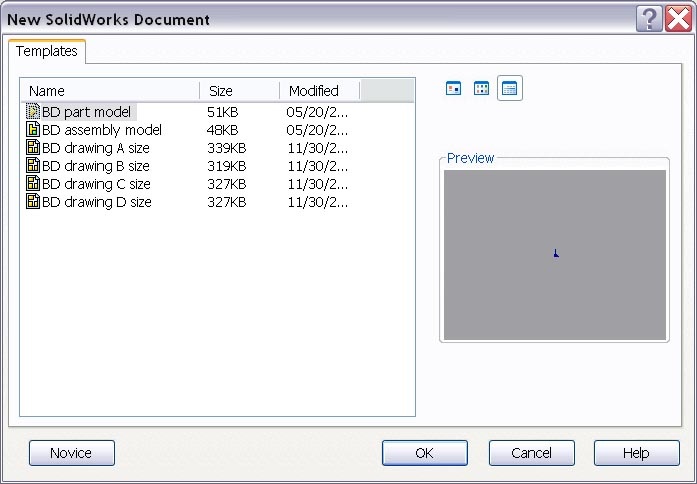Click the BD drawing B size icon
697x484 pixels.
click(33, 166)
